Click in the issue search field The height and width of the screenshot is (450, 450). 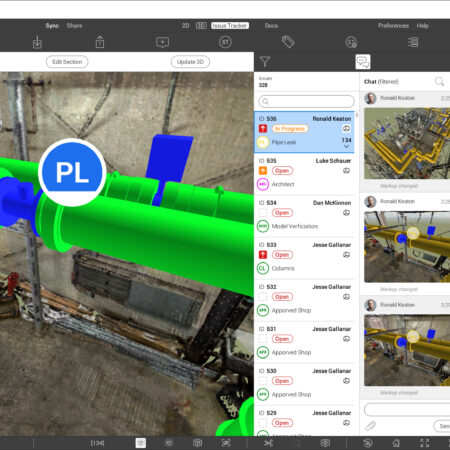(306, 101)
